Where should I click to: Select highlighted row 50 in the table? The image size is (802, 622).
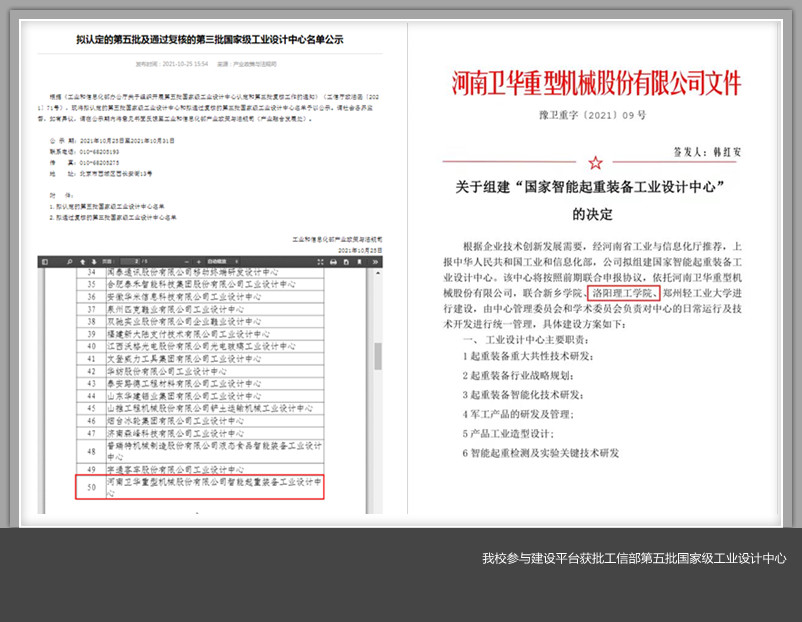point(200,486)
